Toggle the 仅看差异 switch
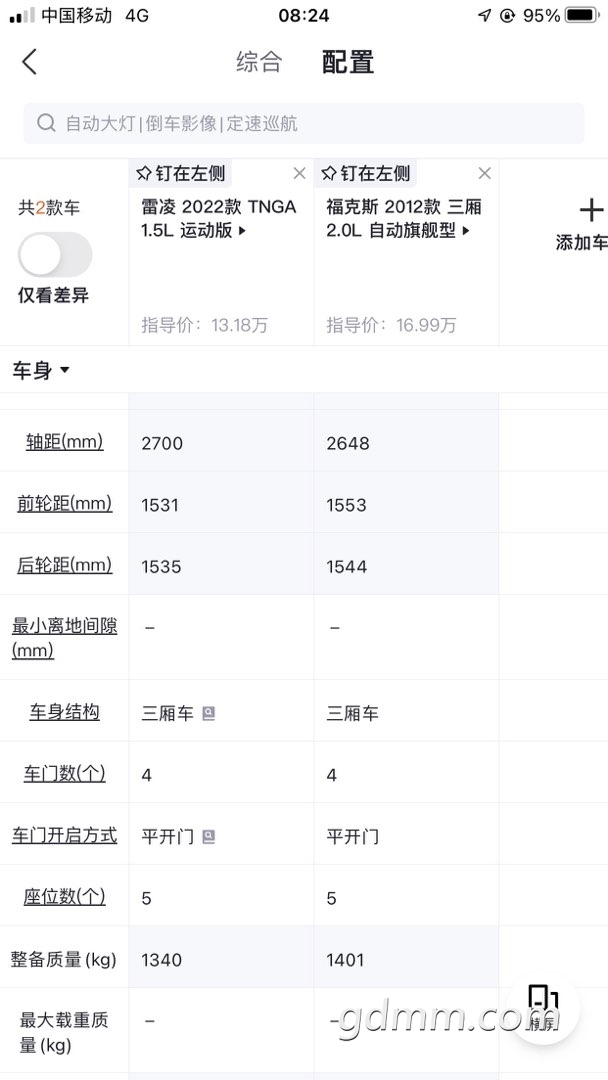This screenshot has width=608, height=1080. point(55,255)
